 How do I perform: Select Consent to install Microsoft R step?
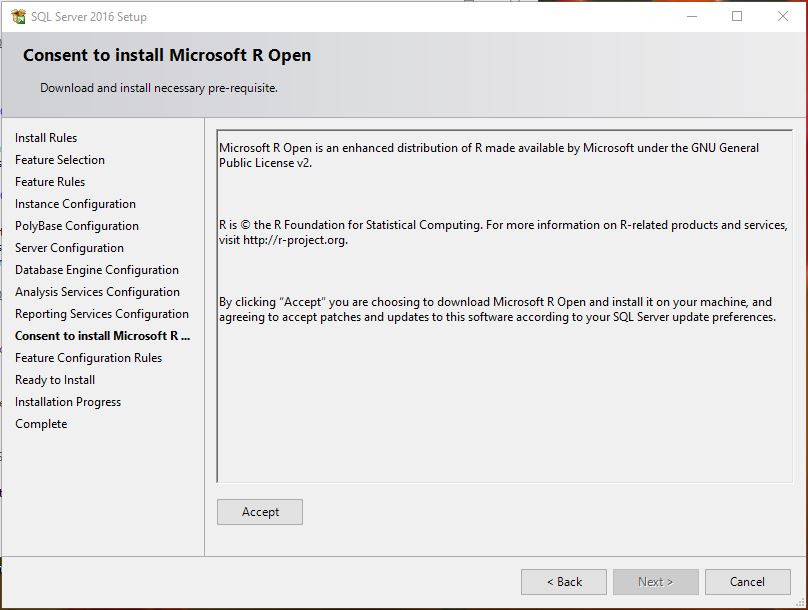point(100,335)
